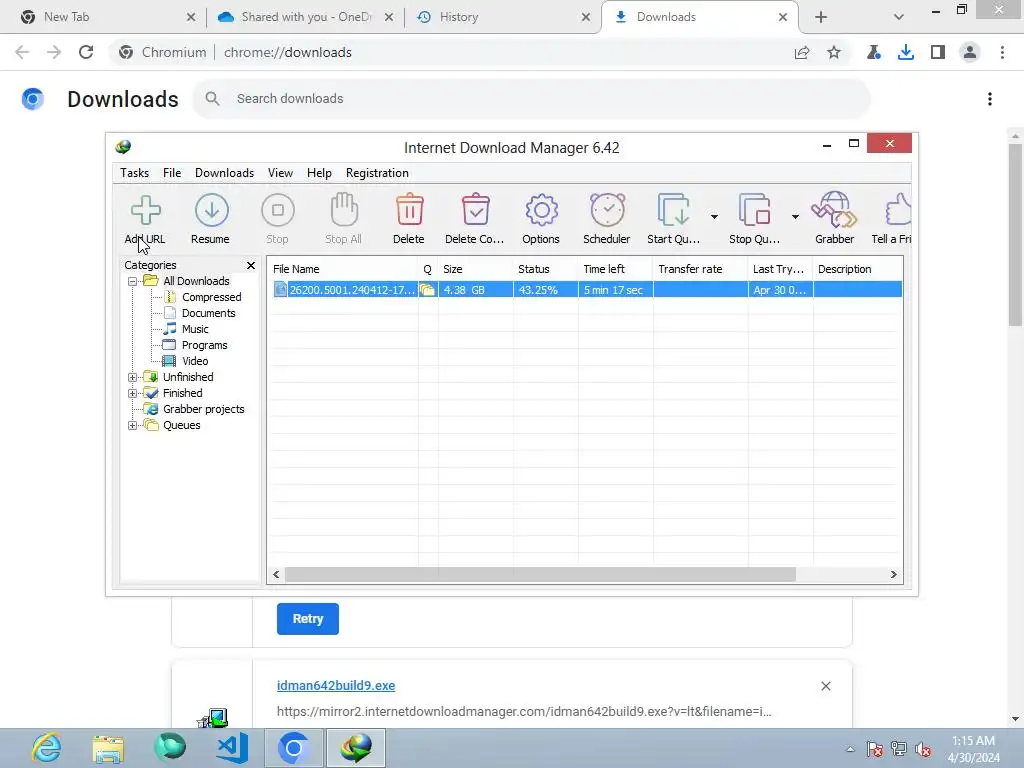Click the Tell a Friend thumbs-up icon

(x=898, y=210)
